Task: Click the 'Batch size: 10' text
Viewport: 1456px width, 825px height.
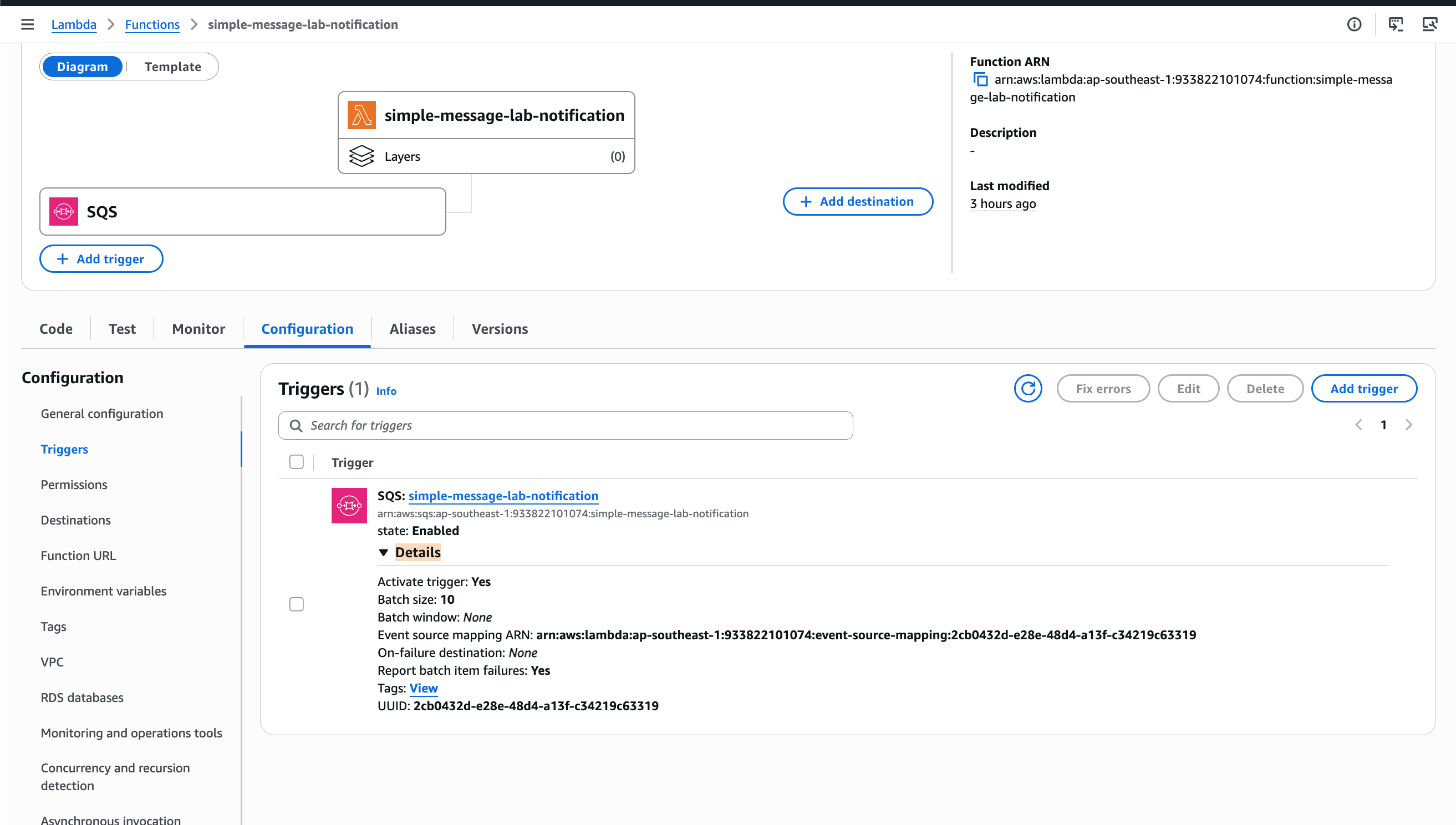Action: pyautogui.click(x=416, y=599)
